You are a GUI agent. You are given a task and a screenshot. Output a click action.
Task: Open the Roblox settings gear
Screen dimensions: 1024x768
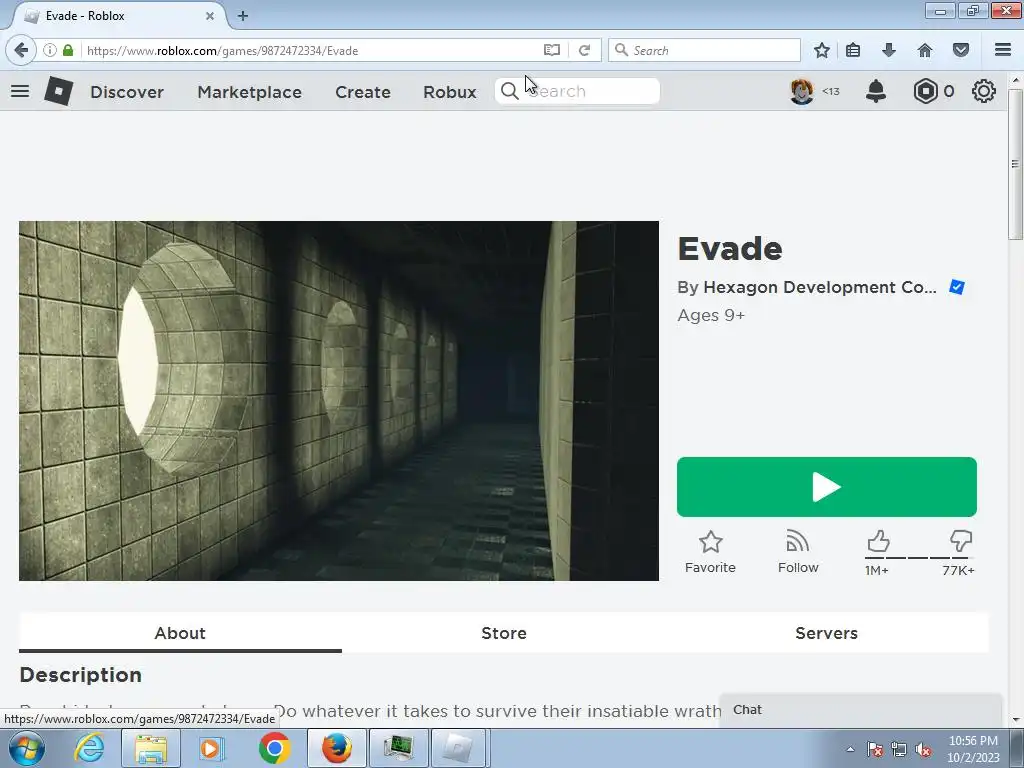click(x=984, y=91)
